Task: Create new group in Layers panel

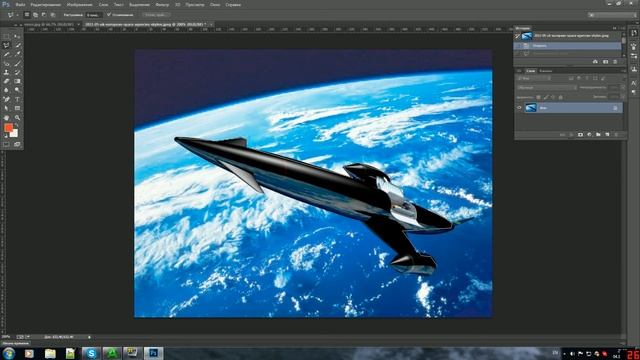Action: coord(598,135)
